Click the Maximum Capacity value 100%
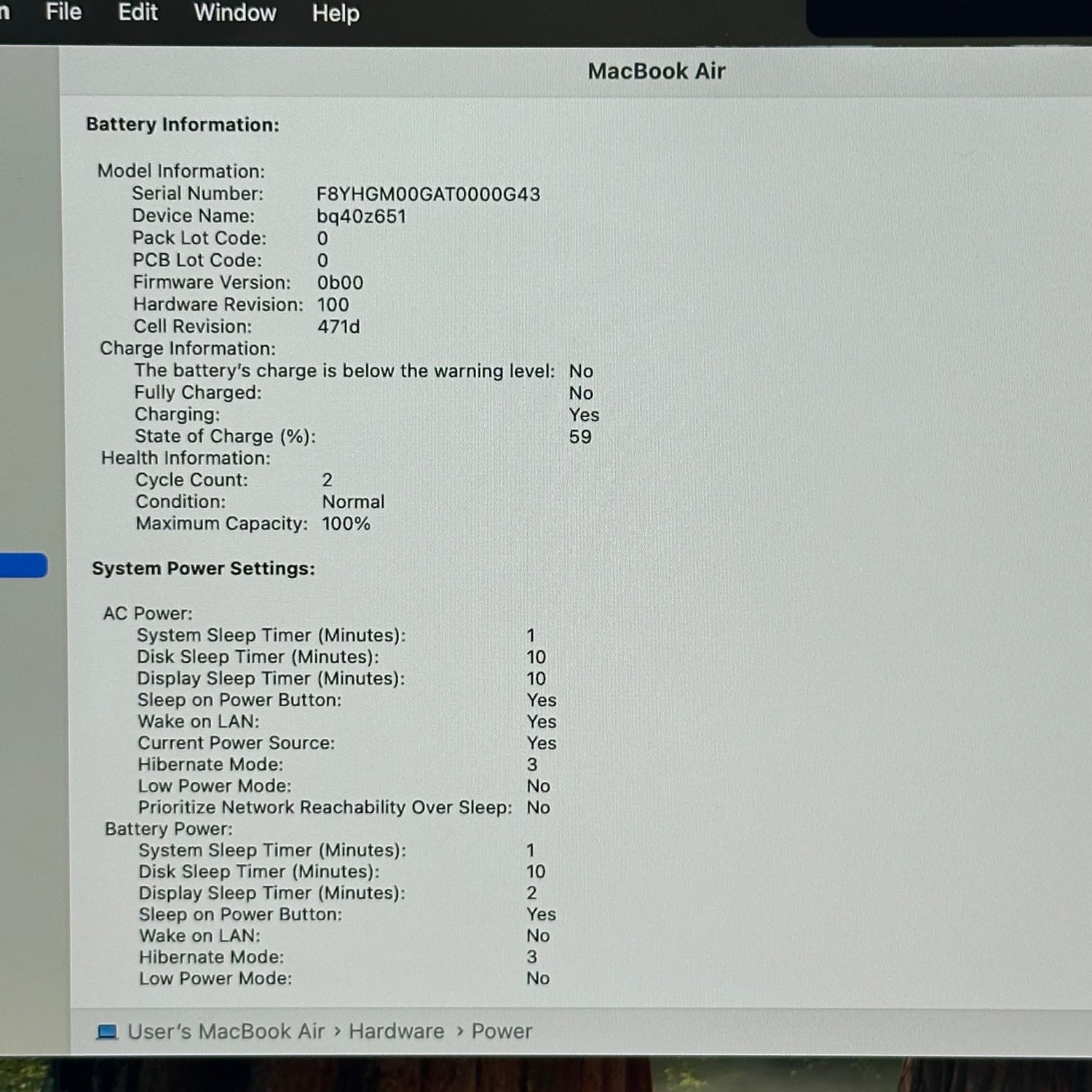Viewport: 1092px width, 1092px height. point(346,523)
